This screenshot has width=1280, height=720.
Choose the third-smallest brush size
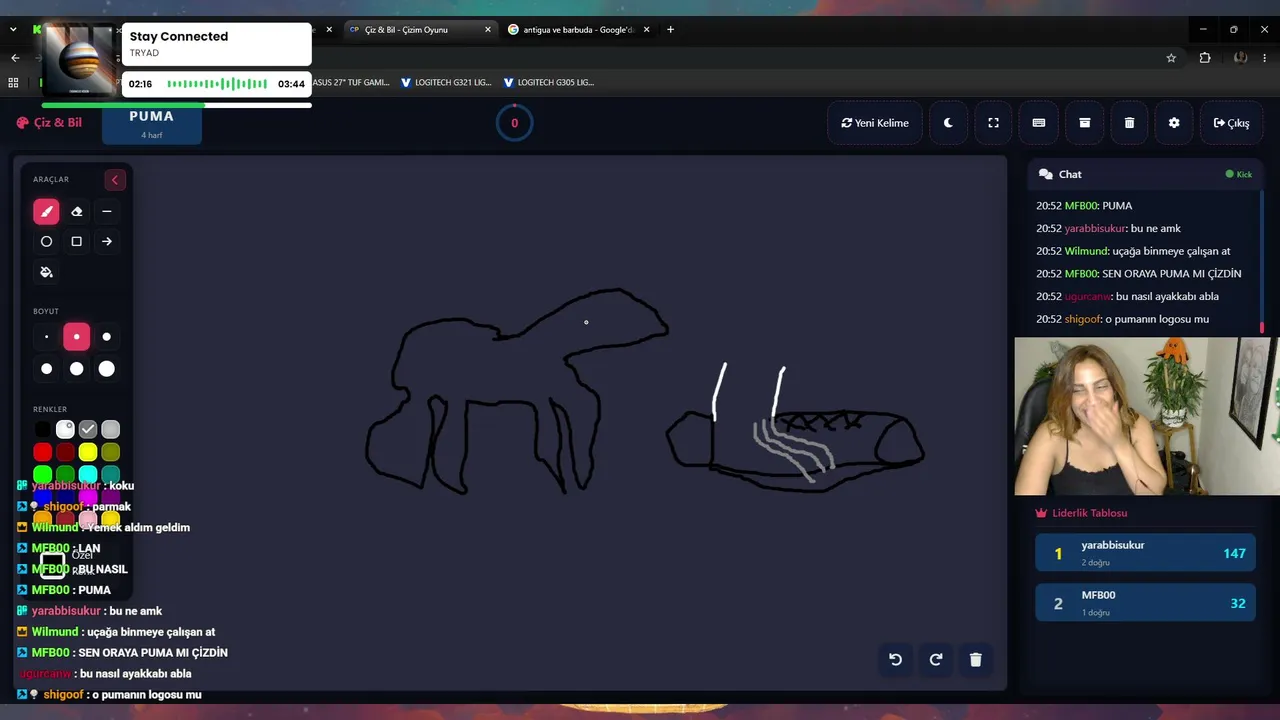(x=106, y=337)
